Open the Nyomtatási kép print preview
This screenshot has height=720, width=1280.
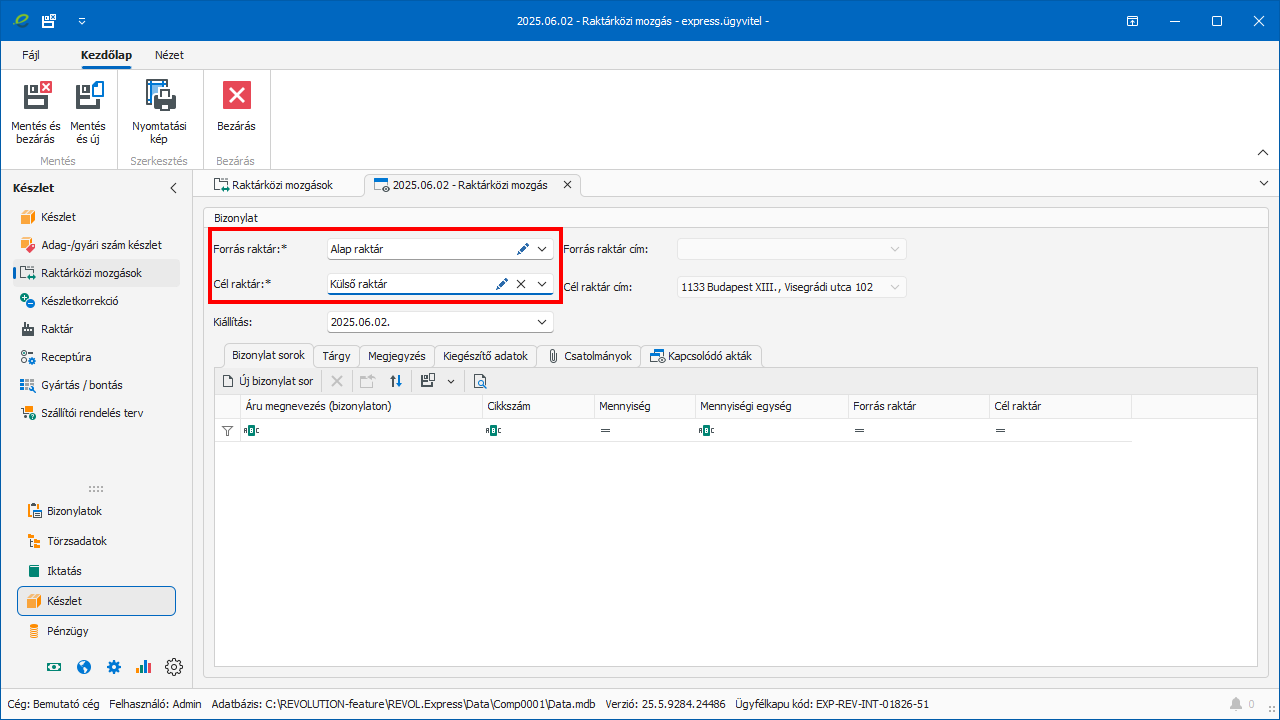point(159,112)
